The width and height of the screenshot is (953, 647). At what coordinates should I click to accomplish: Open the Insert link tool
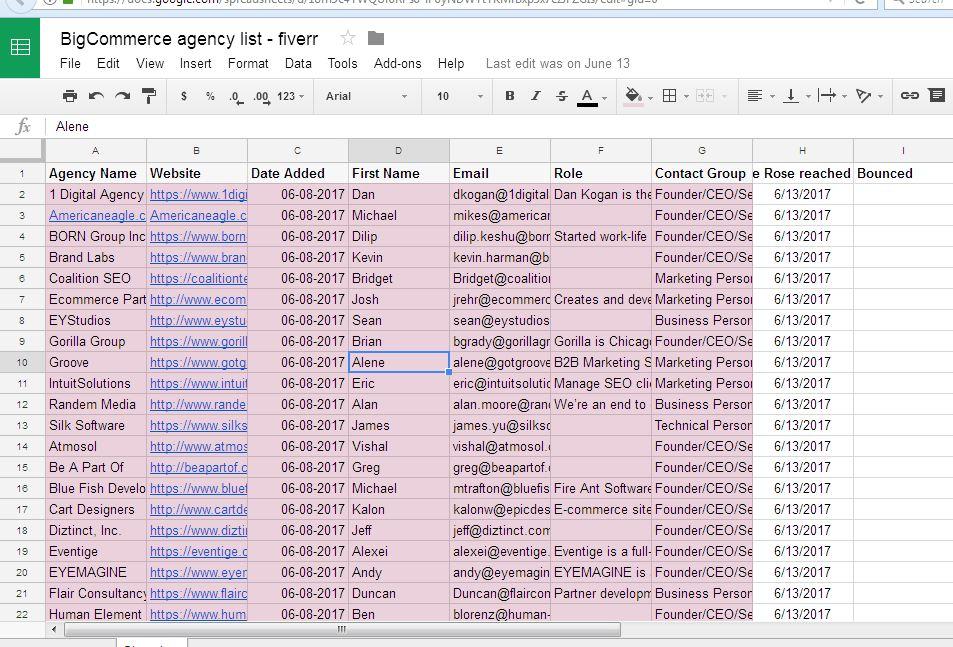908,95
